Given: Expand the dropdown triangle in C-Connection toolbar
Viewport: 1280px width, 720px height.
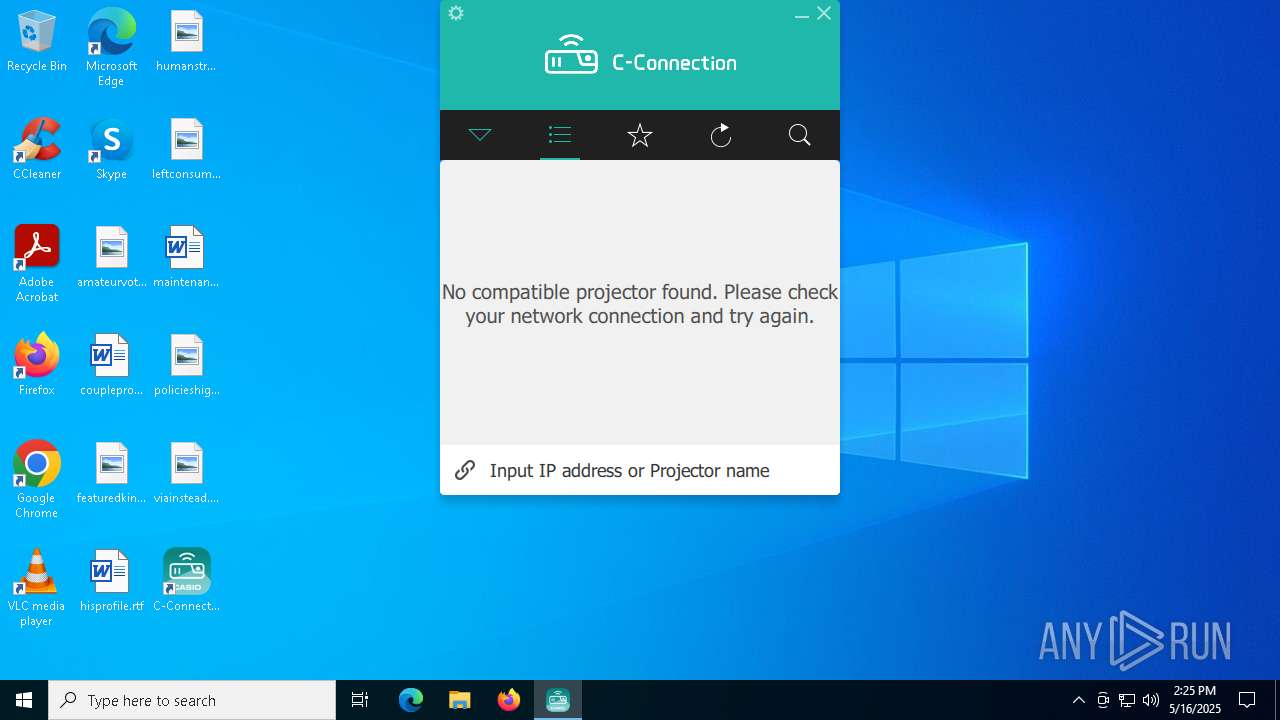Looking at the screenshot, I should 480,135.
